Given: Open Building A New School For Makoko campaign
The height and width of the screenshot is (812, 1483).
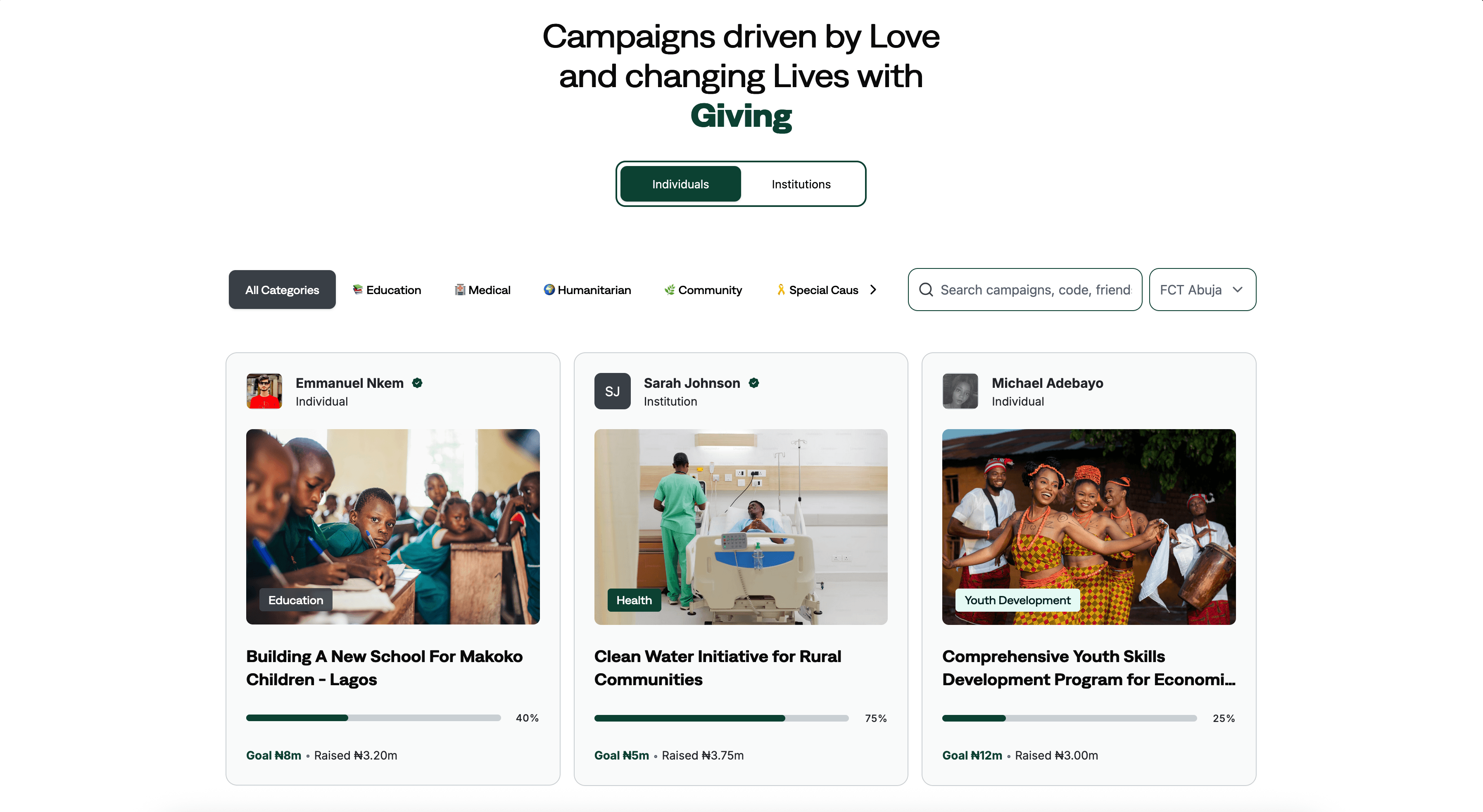Looking at the screenshot, I should (384, 667).
